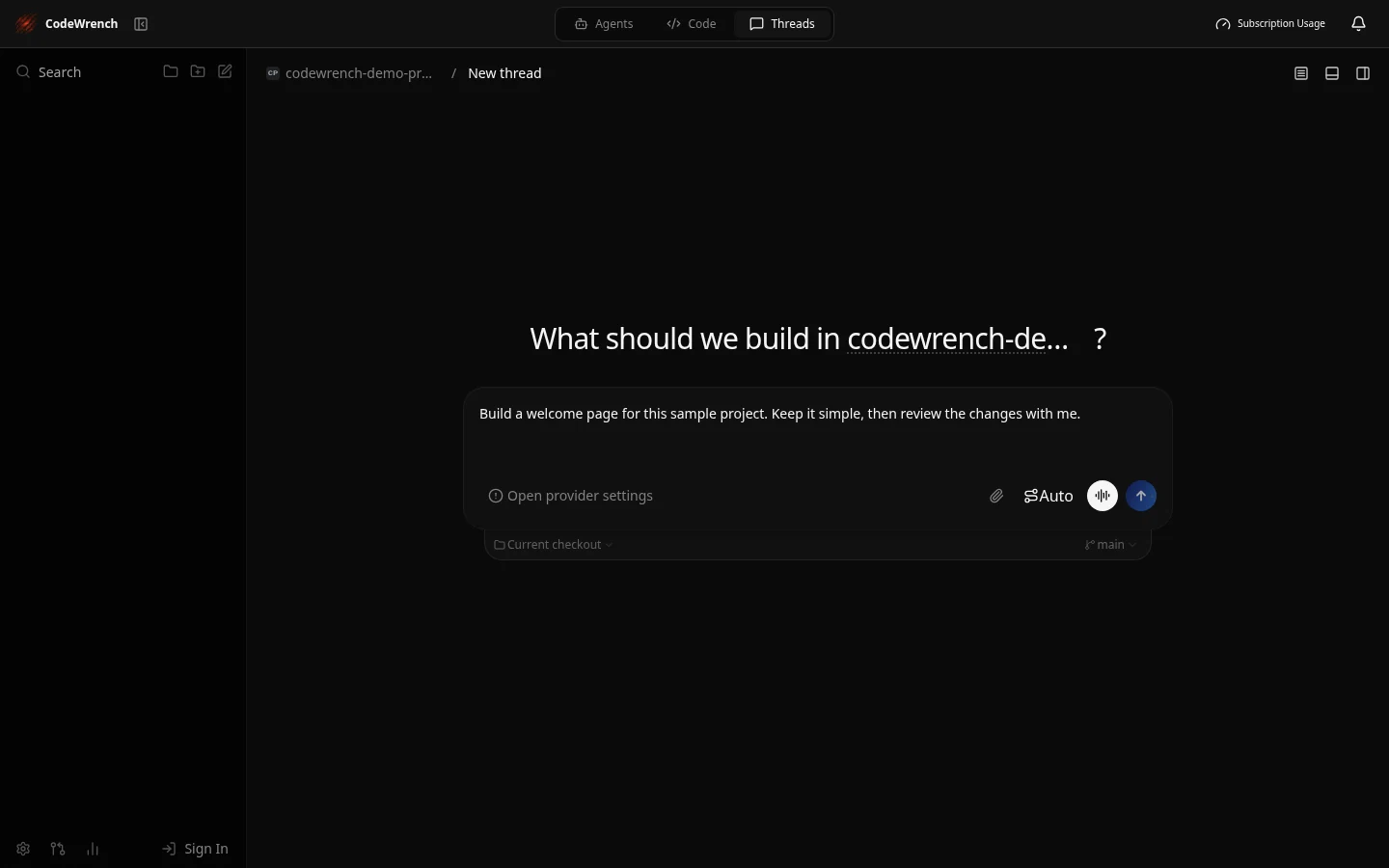Open the folder icon in the sidebar header
The image size is (1389, 868).
click(171, 71)
